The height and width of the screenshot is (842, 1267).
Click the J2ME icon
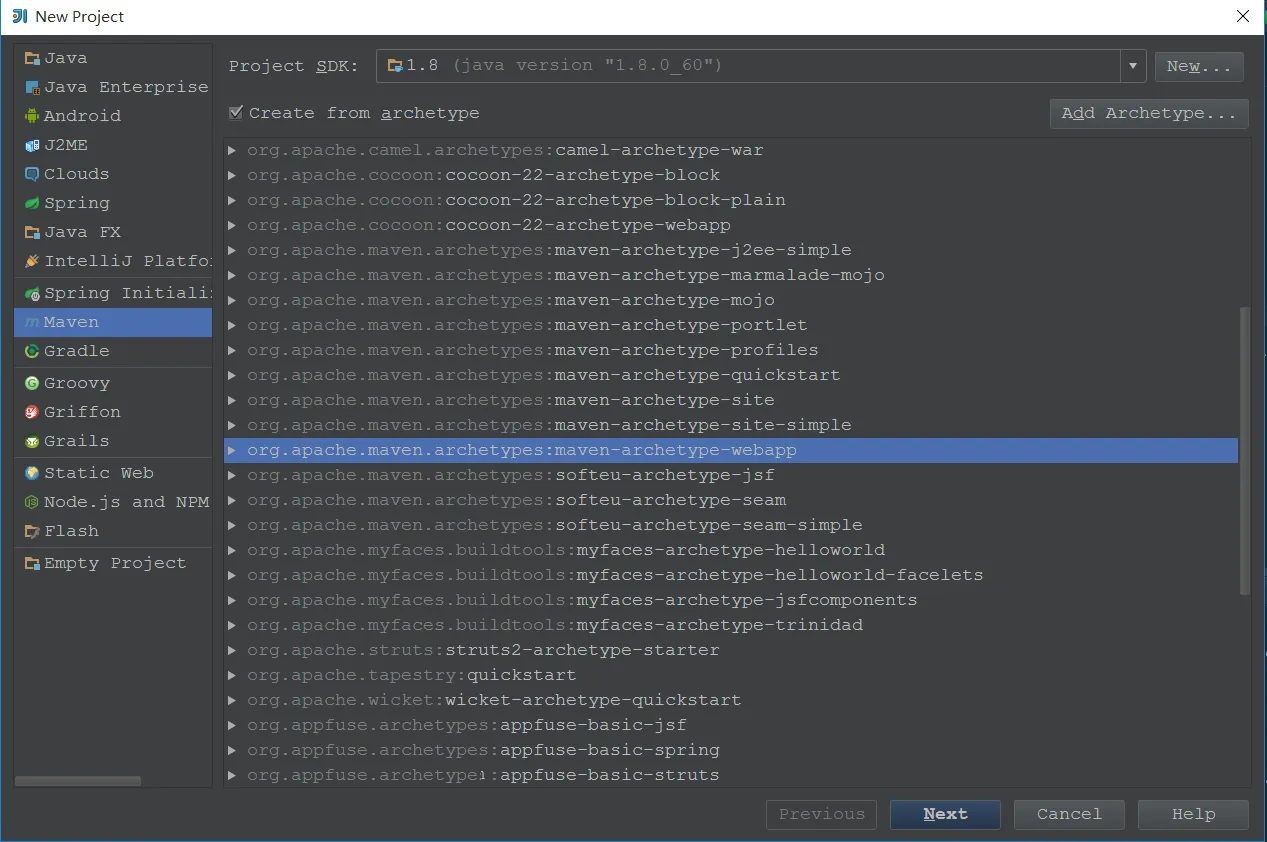click(x=32, y=145)
